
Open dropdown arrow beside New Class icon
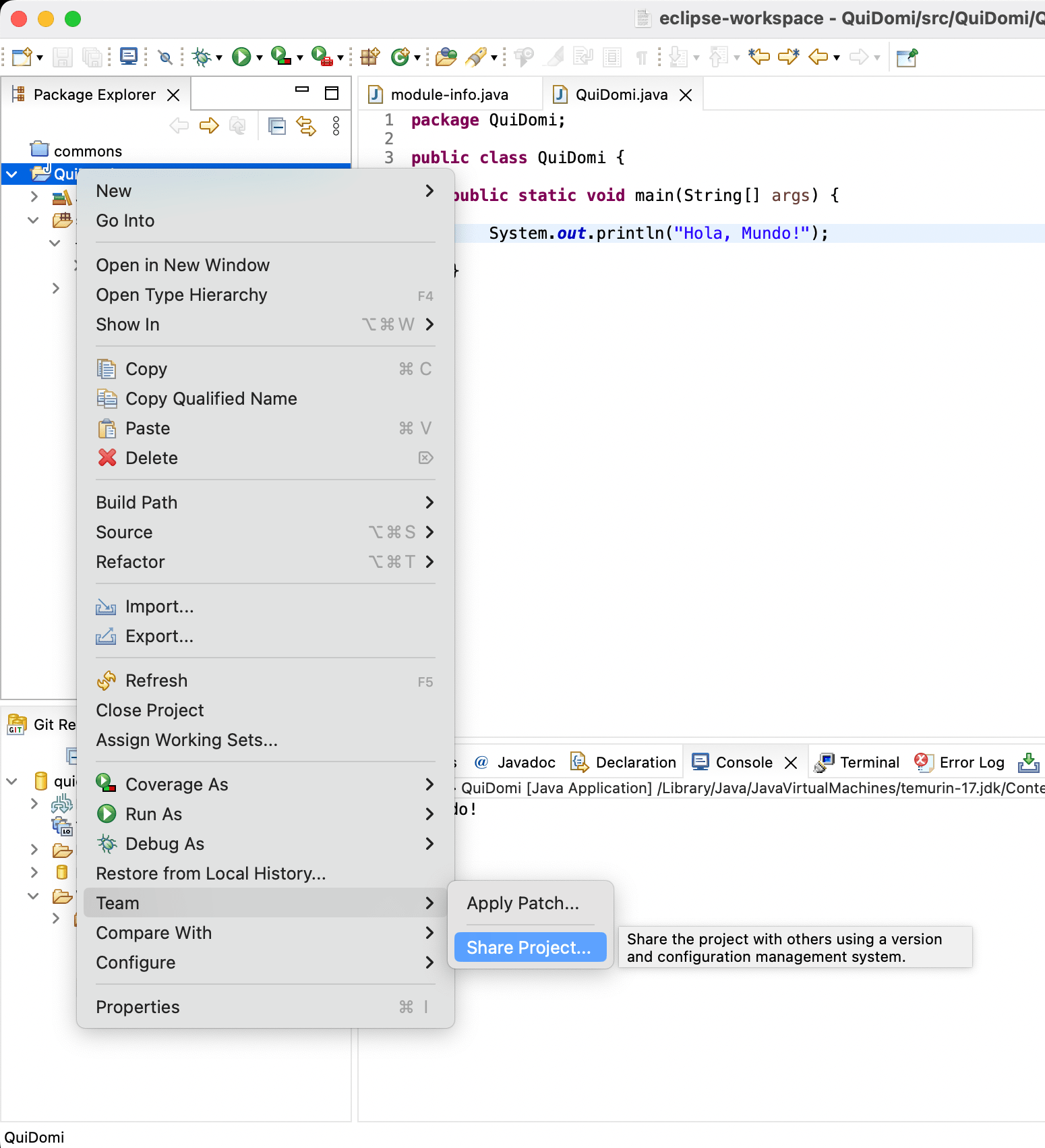[417, 58]
